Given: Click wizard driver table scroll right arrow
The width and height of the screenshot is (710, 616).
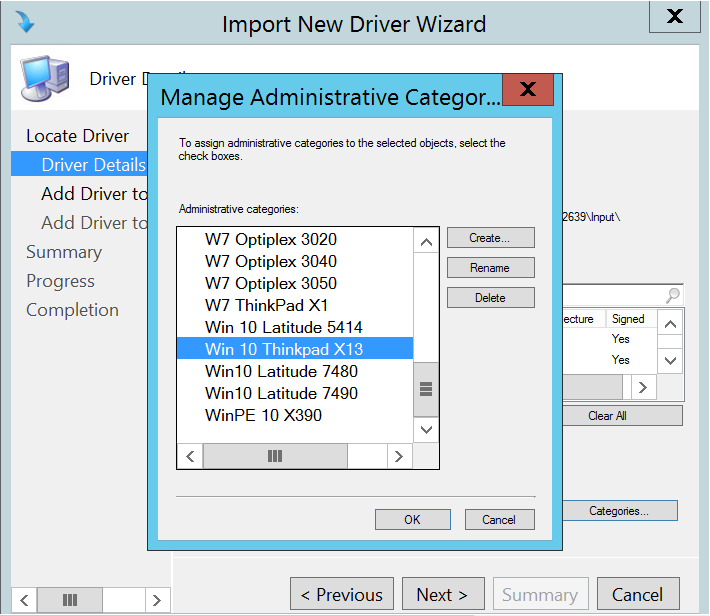Looking at the screenshot, I should click(x=643, y=387).
